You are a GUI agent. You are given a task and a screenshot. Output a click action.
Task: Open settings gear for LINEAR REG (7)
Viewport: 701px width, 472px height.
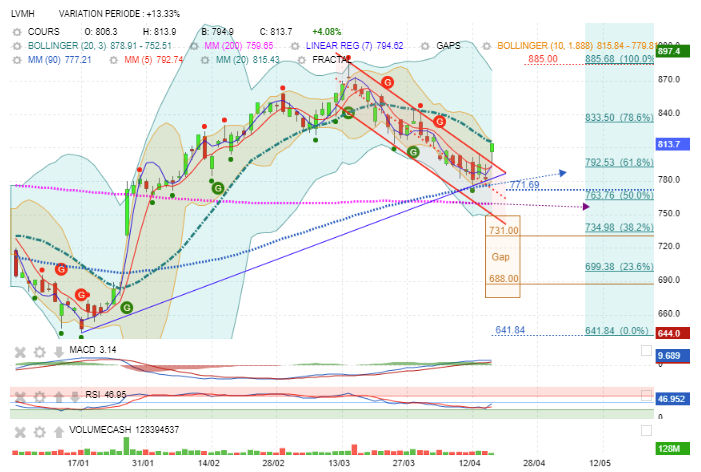point(295,46)
